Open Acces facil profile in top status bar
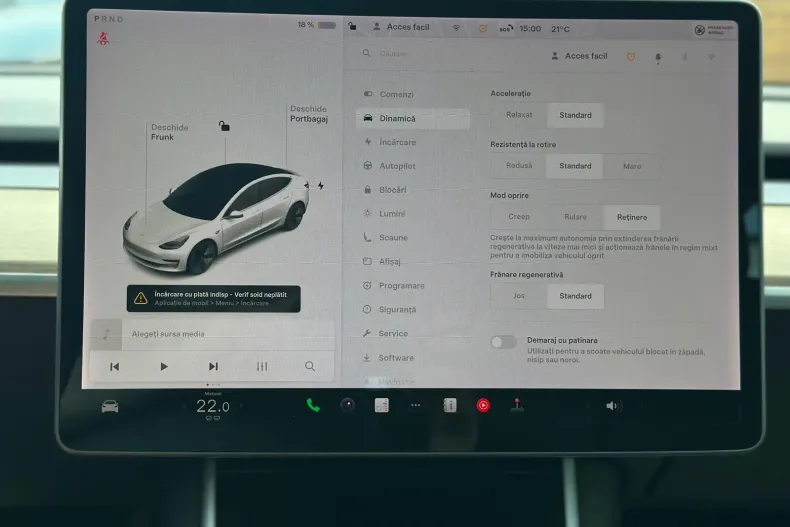The image size is (790, 527). [401, 27]
